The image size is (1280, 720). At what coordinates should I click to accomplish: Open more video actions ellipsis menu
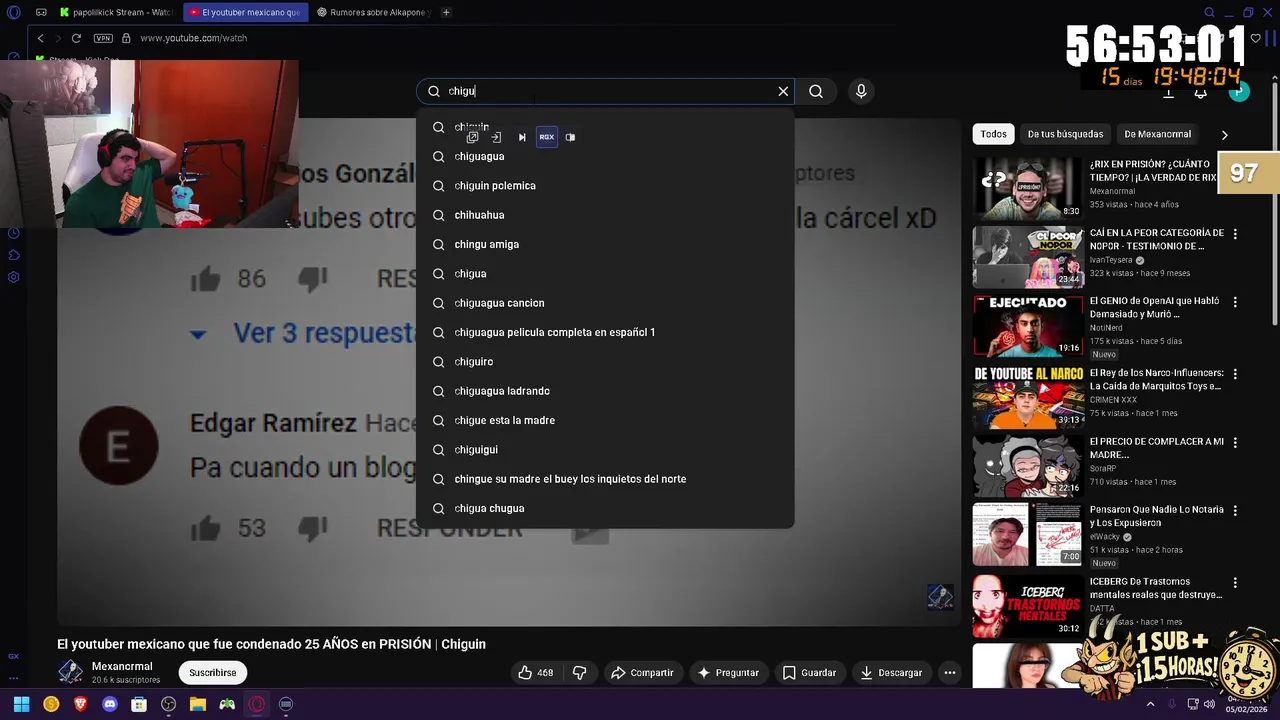pyautogui.click(x=950, y=673)
